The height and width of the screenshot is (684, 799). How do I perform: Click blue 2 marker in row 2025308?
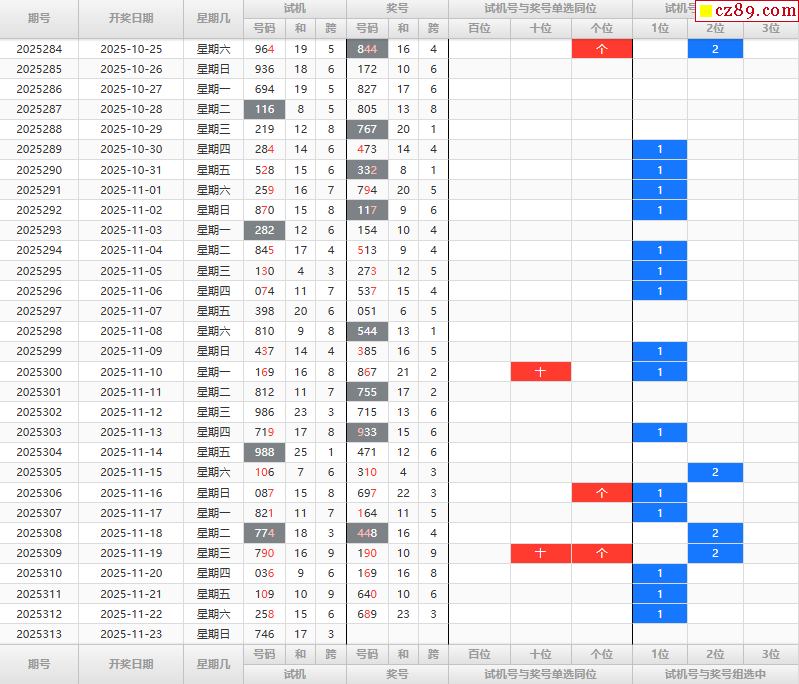[x=715, y=533]
